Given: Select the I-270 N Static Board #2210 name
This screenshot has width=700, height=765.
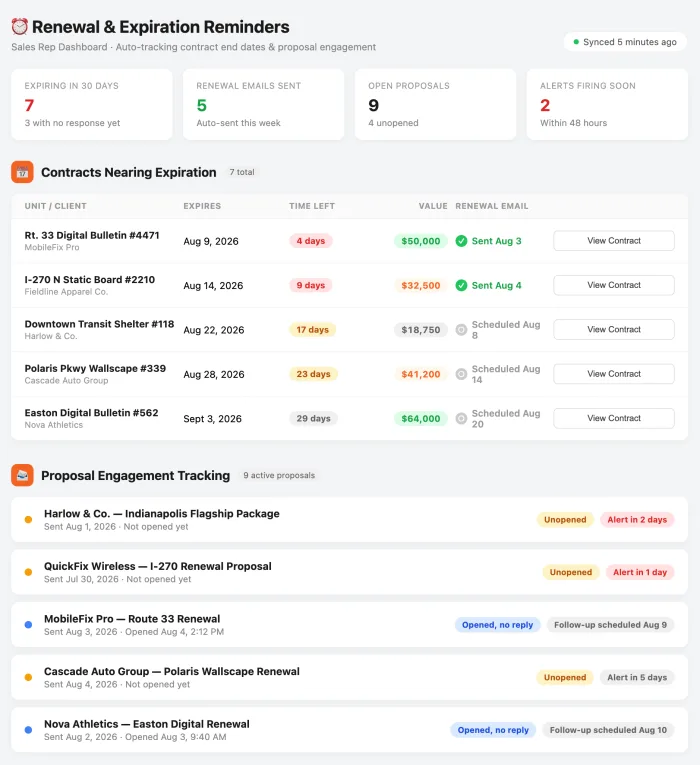Looking at the screenshot, I should coord(90,280).
